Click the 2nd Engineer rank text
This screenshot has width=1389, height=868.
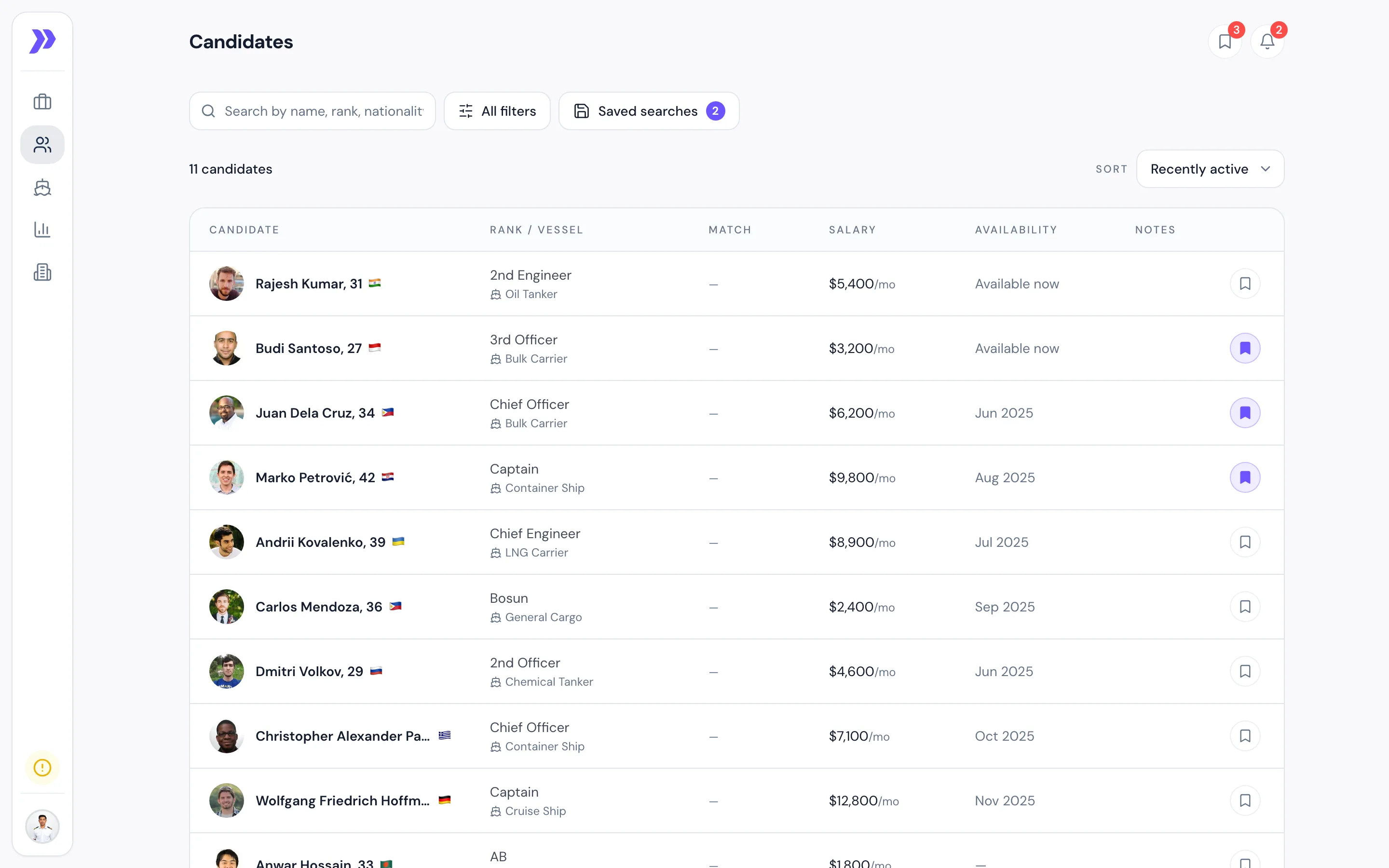pyautogui.click(x=531, y=275)
